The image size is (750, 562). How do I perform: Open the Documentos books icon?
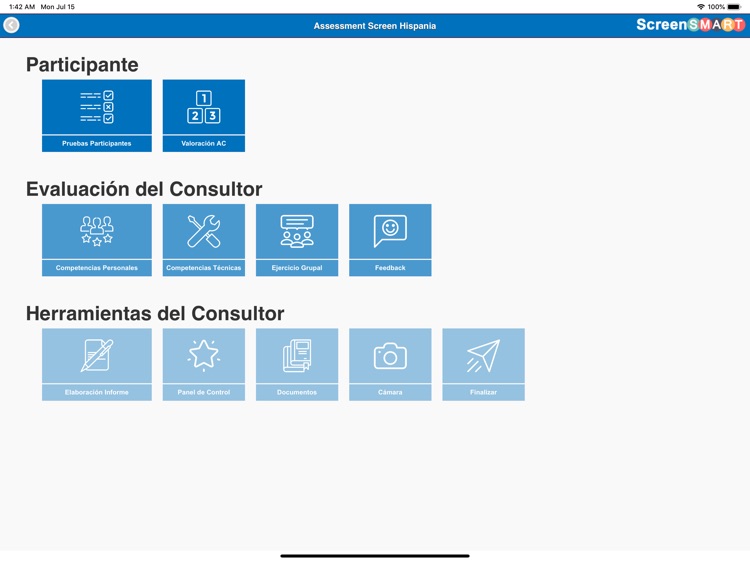(x=297, y=355)
